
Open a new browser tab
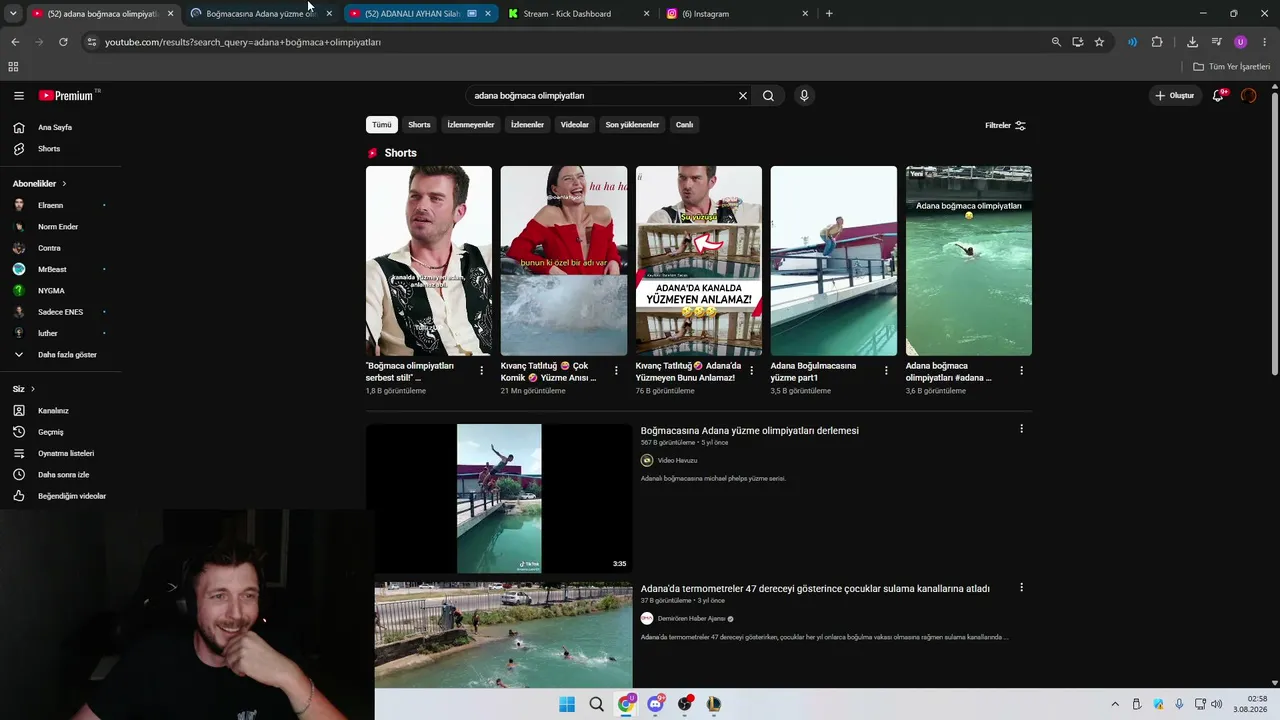tap(829, 14)
